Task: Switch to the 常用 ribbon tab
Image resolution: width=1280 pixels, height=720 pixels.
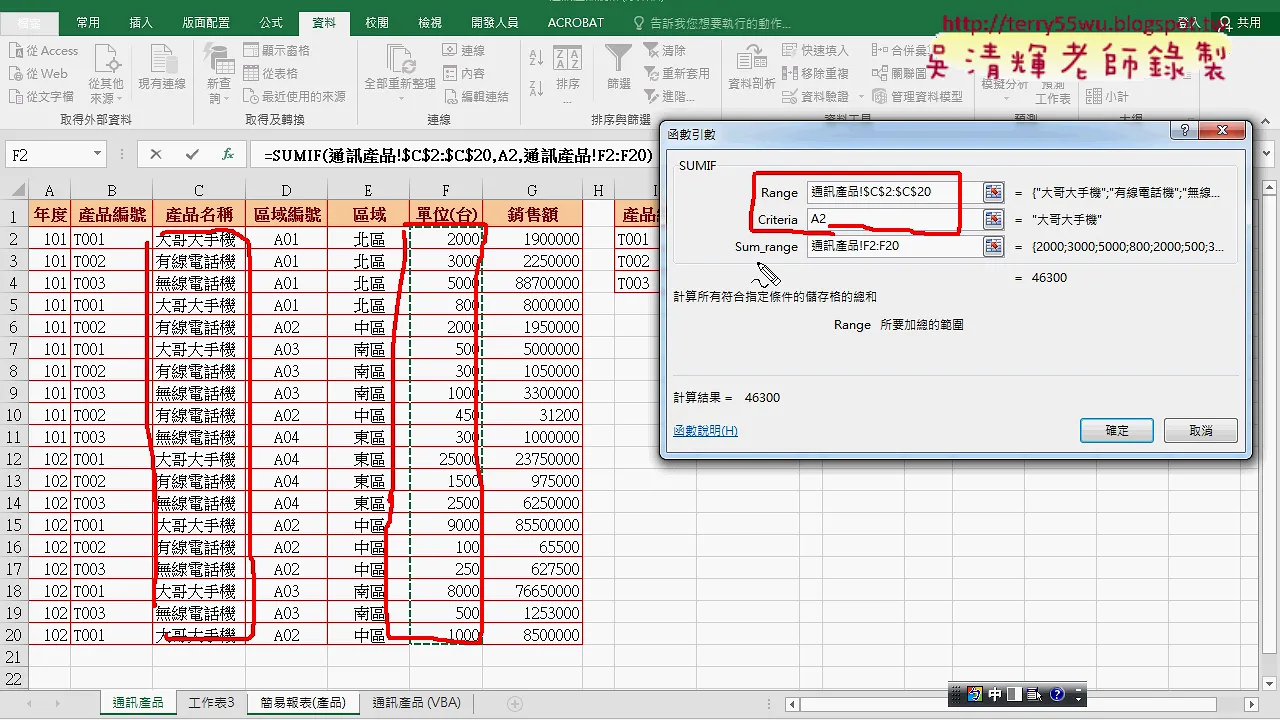Action: point(88,22)
